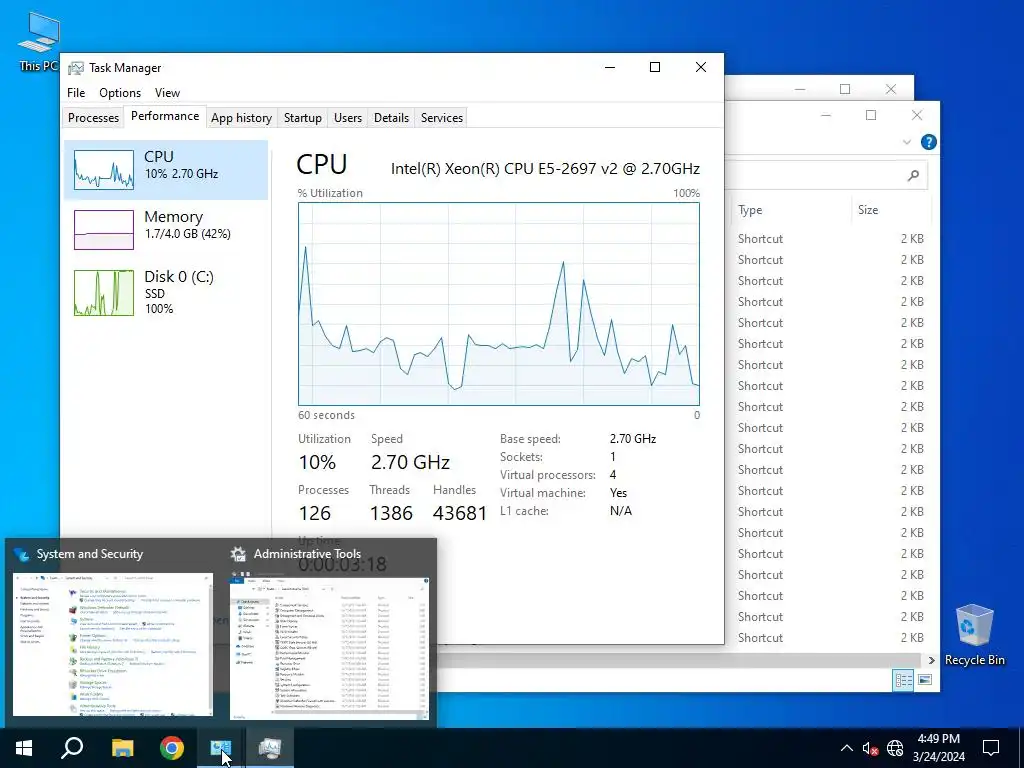The image size is (1024, 768).
Task: Click the network globe tray icon
Action: coord(895,748)
